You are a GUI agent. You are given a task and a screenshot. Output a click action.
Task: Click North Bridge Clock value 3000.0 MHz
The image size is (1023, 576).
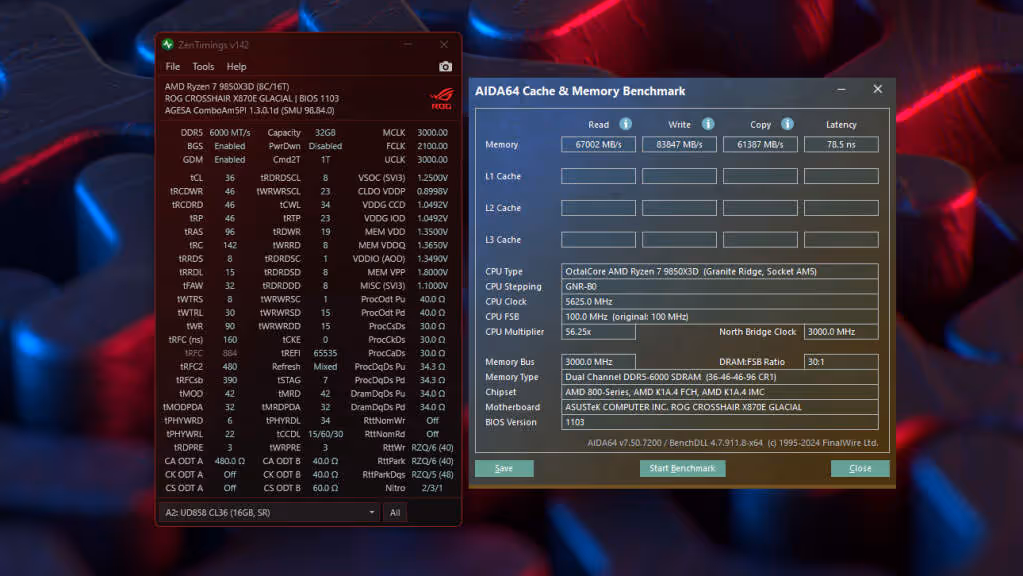coord(841,331)
